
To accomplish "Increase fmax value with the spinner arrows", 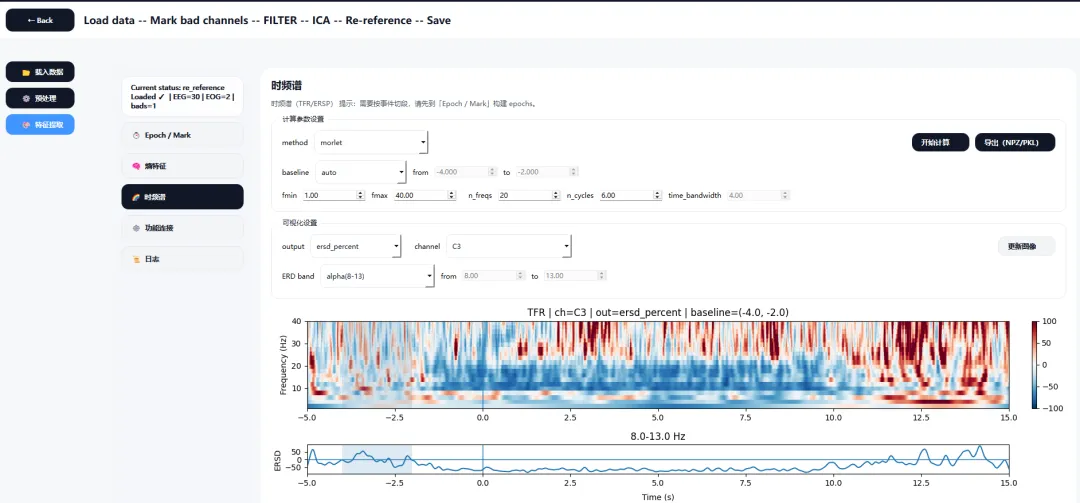I will (453, 193).
